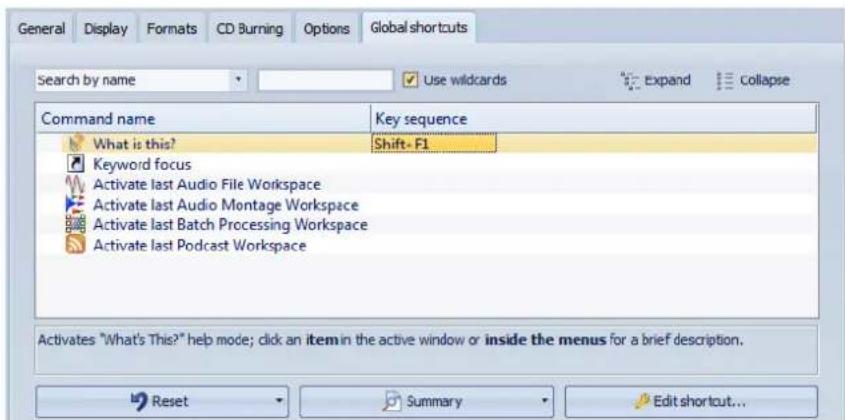845x420 pixels.
Task: Click the Collapse tree icon
Action: coord(724,81)
